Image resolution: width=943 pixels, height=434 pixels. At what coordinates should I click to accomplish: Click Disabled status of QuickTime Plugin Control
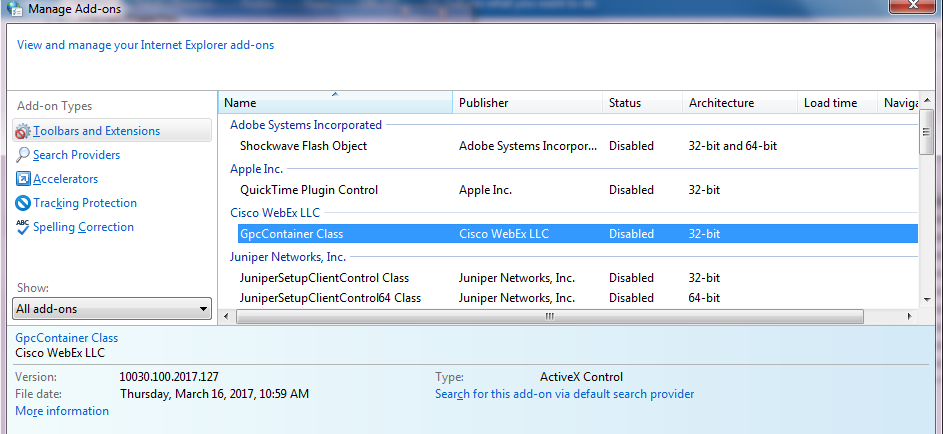pos(631,190)
